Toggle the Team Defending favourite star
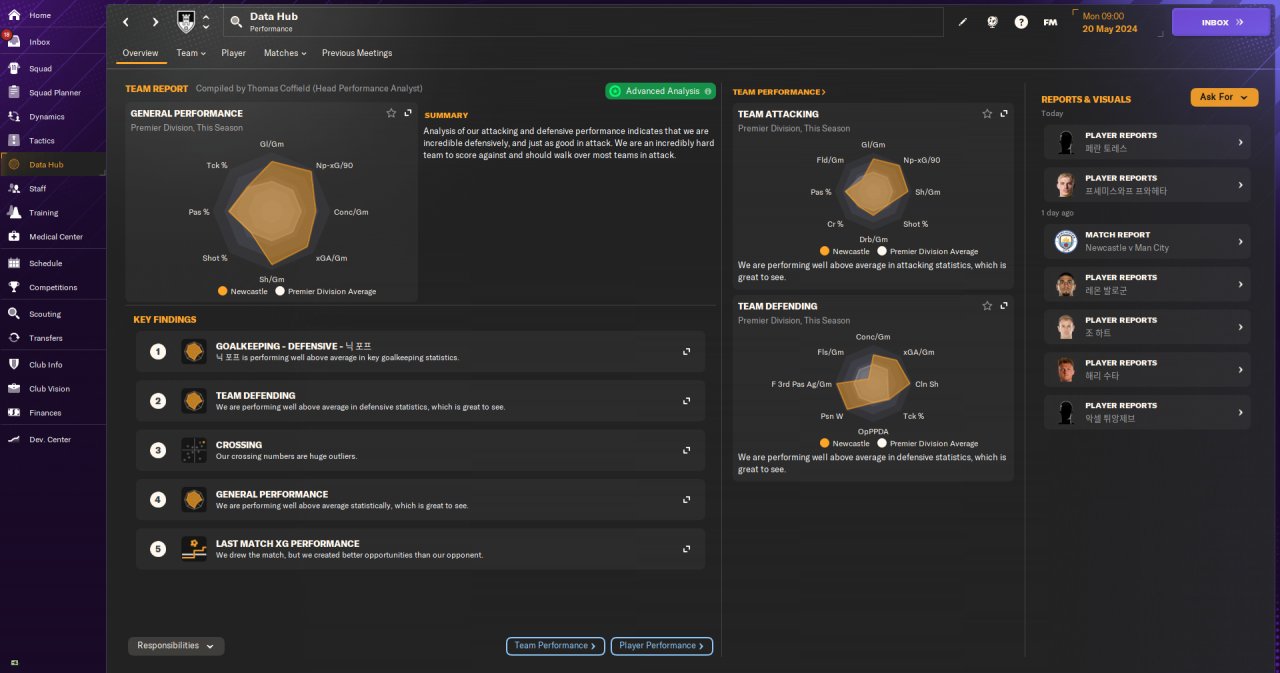Viewport: 1280px width, 673px height. point(987,306)
